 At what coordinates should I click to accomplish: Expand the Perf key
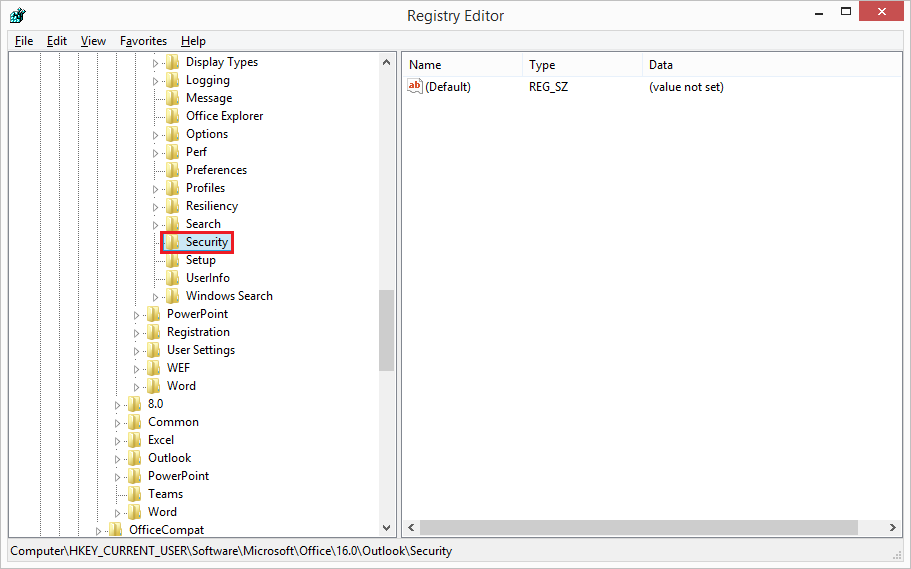pos(155,153)
